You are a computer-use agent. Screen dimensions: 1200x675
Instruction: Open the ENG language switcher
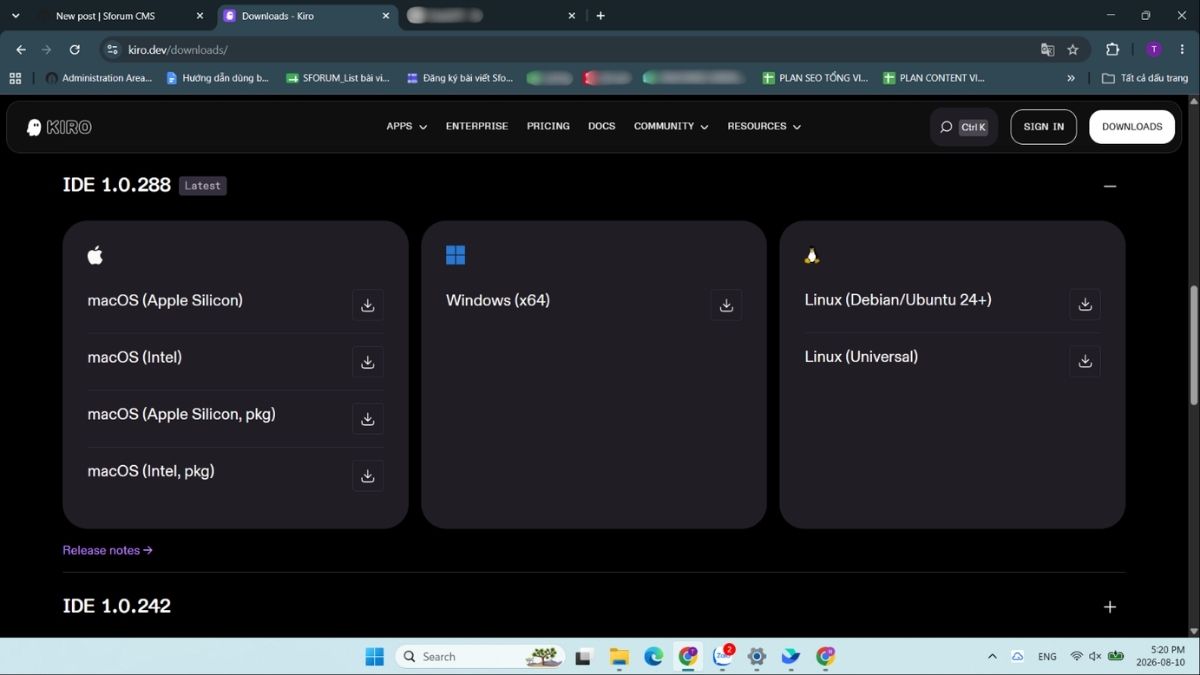pyautogui.click(x=1047, y=656)
